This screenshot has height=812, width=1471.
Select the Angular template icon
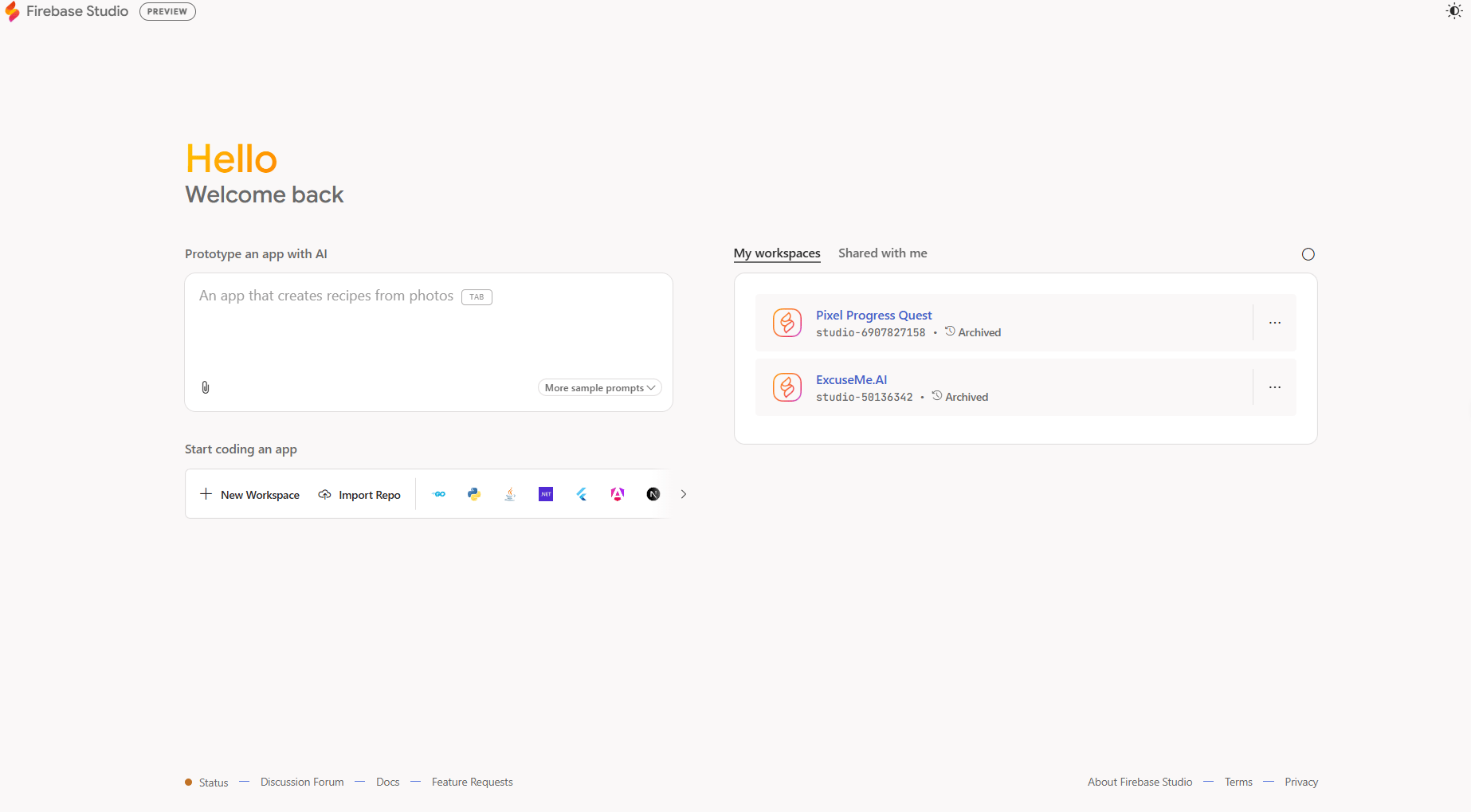pyautogui.click(x=618, y=494)
